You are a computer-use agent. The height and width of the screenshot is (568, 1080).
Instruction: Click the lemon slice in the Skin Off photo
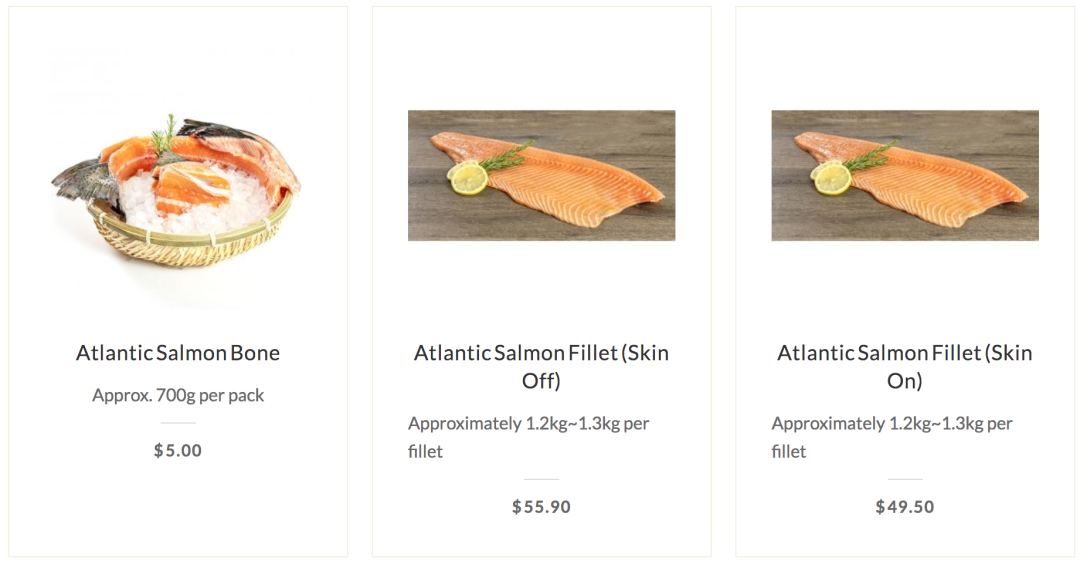point(468,178)
